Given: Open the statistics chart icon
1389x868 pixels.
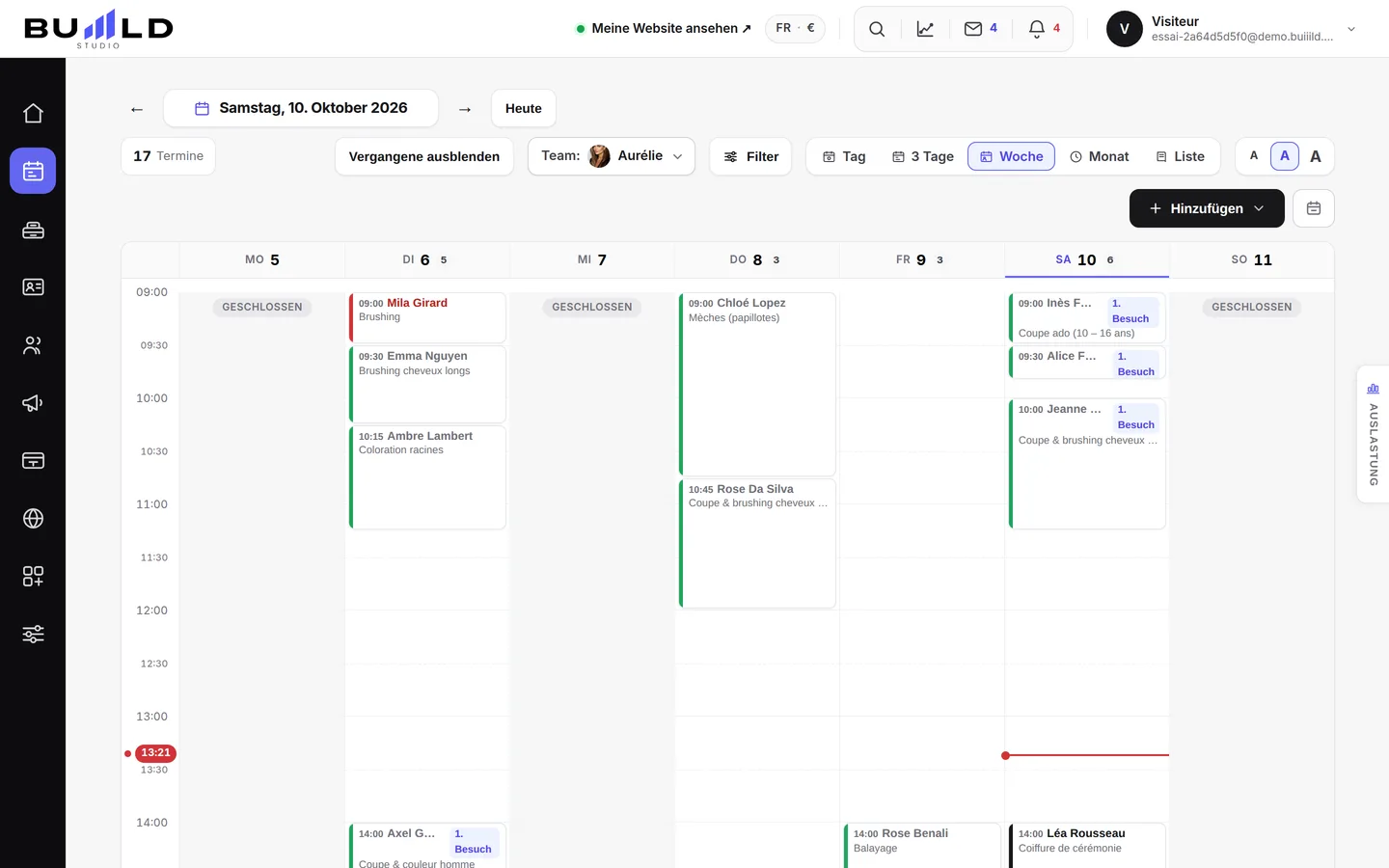Looking at the screenshot, I should [925, 29].
